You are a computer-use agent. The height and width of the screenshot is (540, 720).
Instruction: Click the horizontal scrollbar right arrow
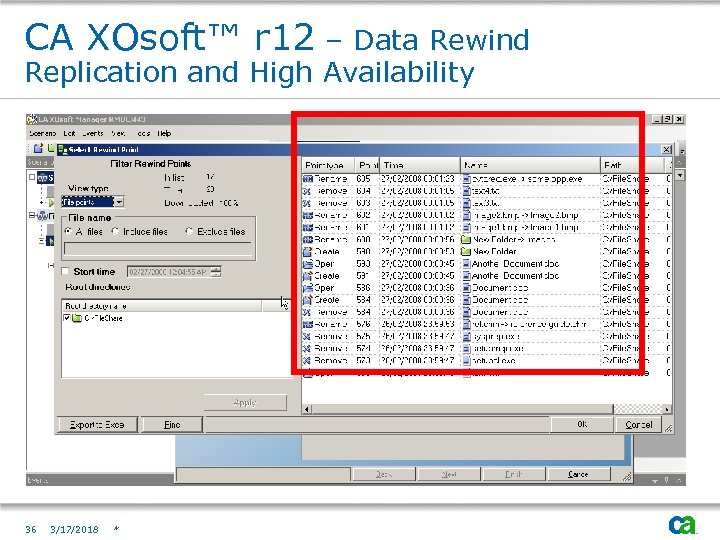coord(667,409)
